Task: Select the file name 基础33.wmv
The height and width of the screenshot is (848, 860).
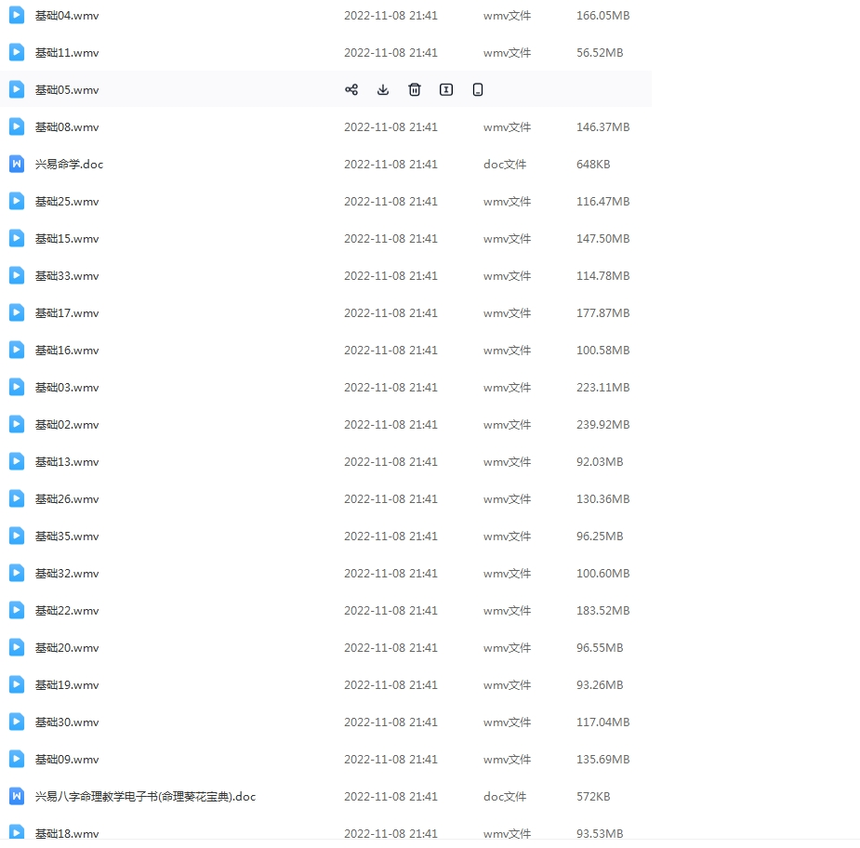Action: point(67,276)
